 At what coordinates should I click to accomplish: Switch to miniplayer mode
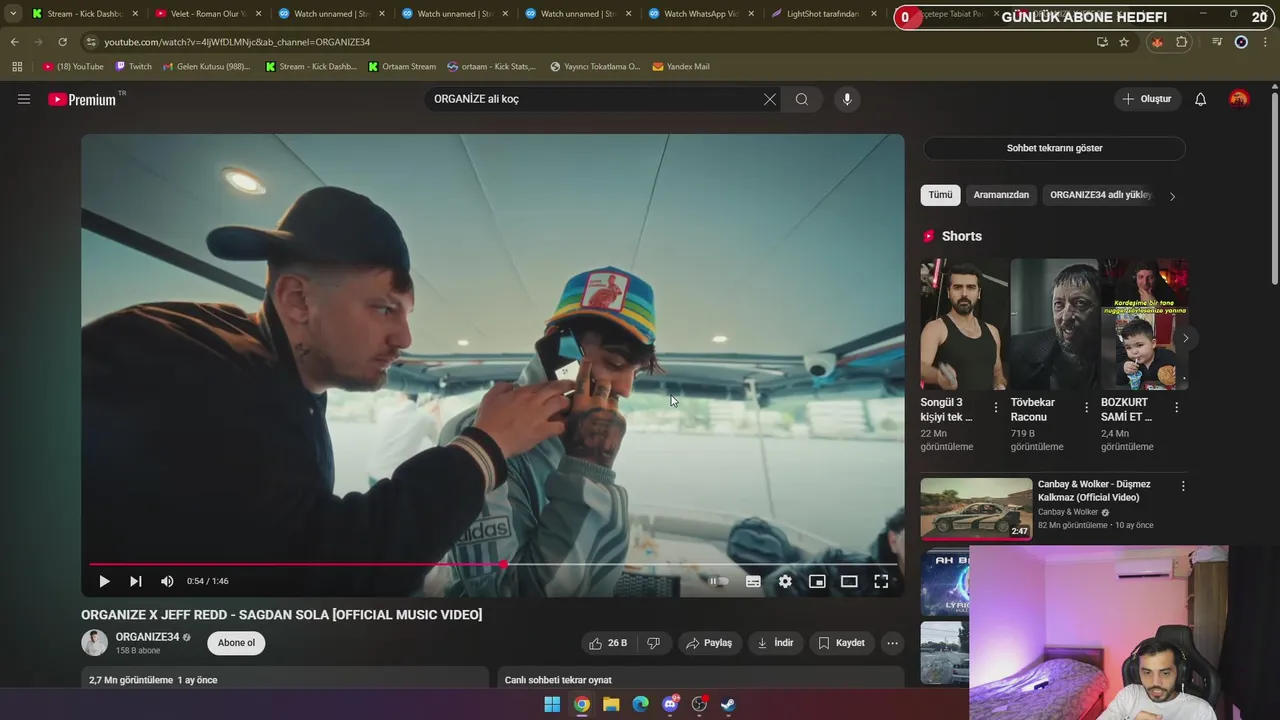pos(817,581)
